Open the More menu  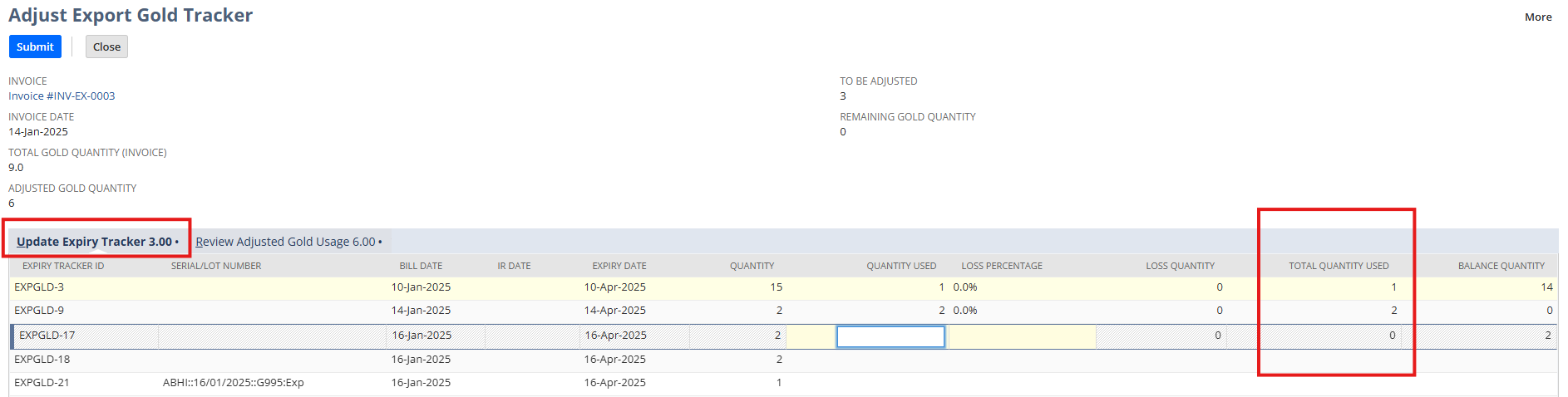coord(1537,17)
